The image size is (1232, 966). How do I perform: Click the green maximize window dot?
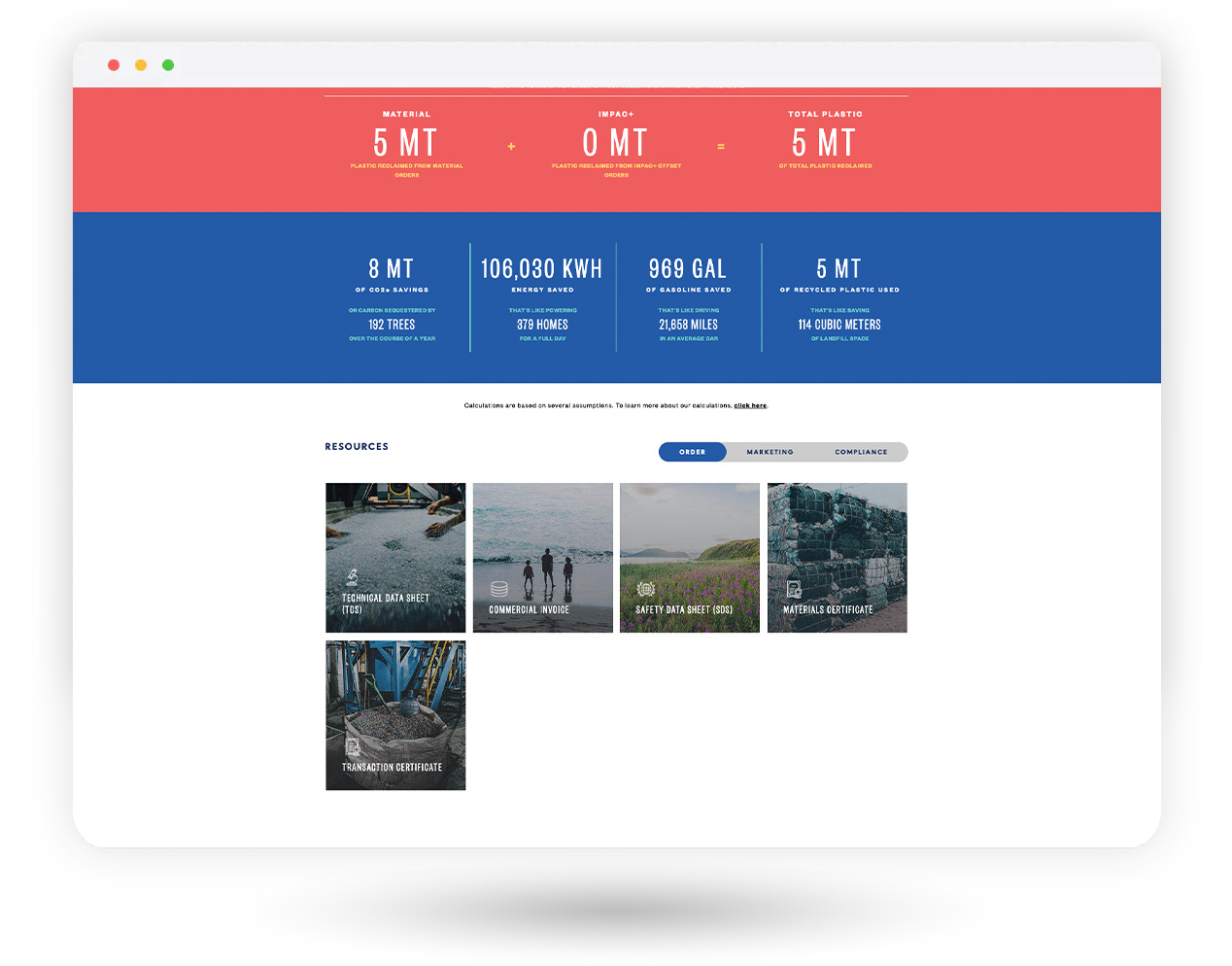point(168,65)
